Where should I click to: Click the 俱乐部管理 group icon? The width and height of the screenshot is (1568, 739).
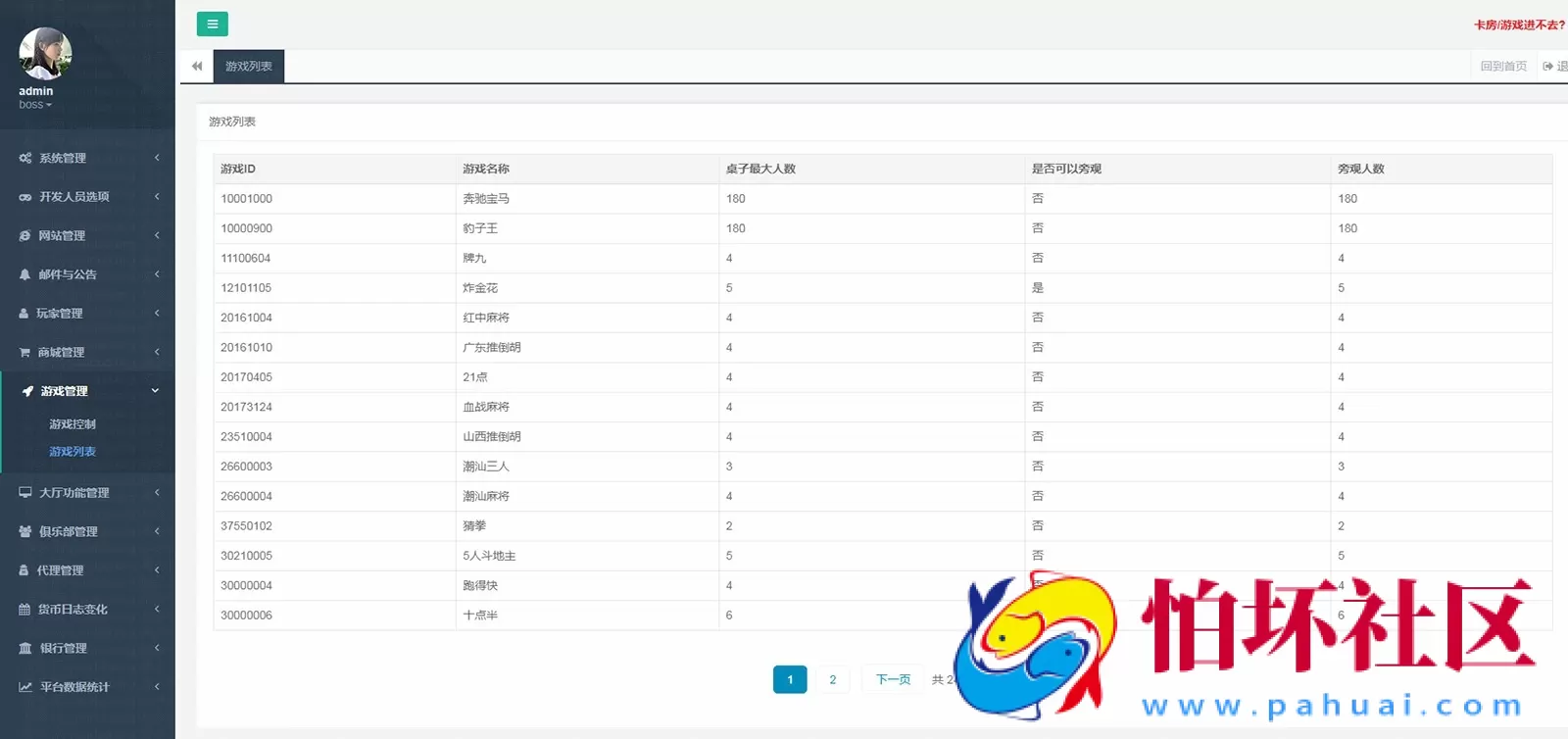coord(25,531)
